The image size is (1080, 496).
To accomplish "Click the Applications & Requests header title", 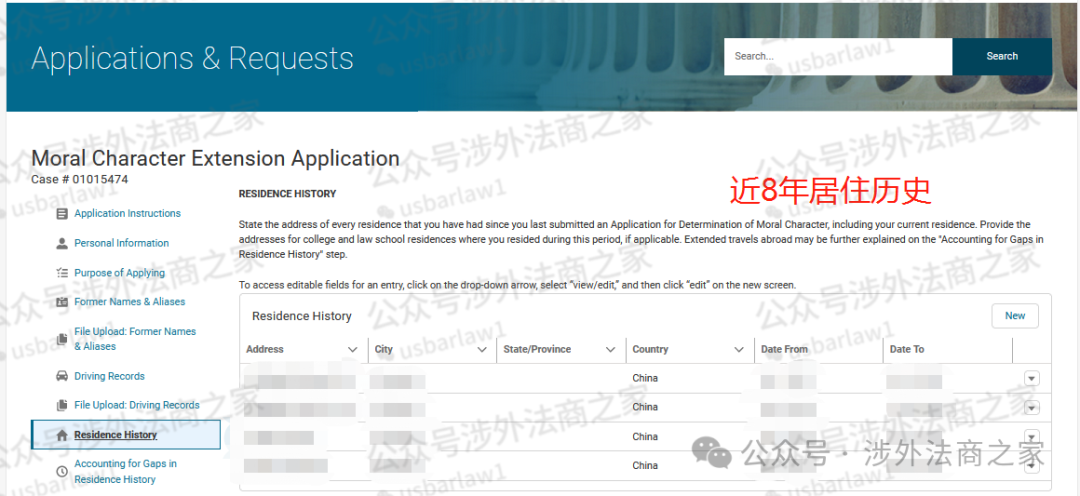I will pyautogui.click(x=192, y=58).
